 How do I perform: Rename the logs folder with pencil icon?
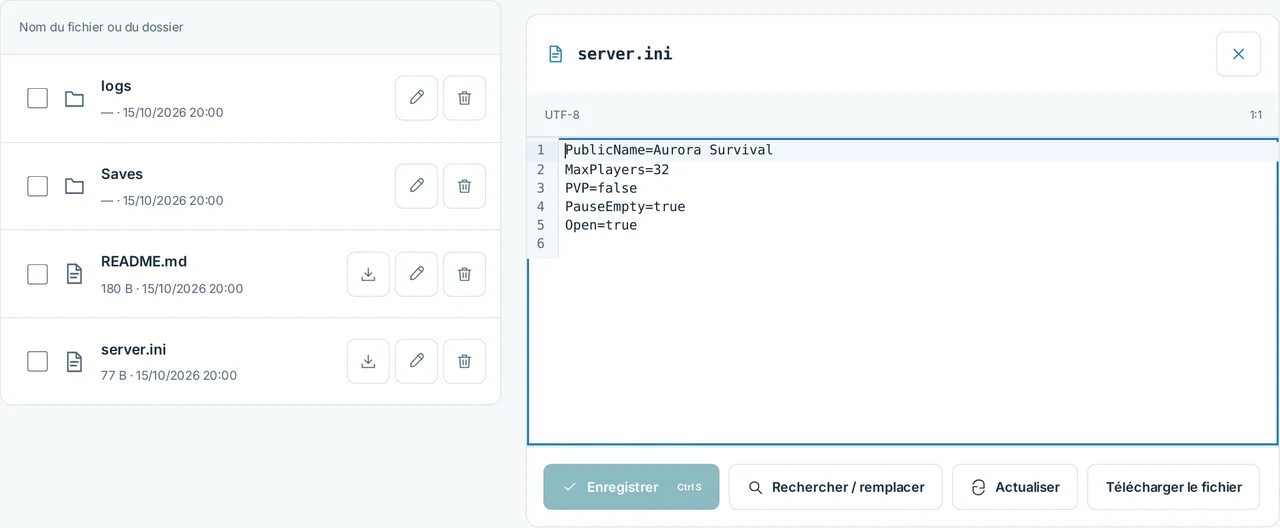pos(416,98)
